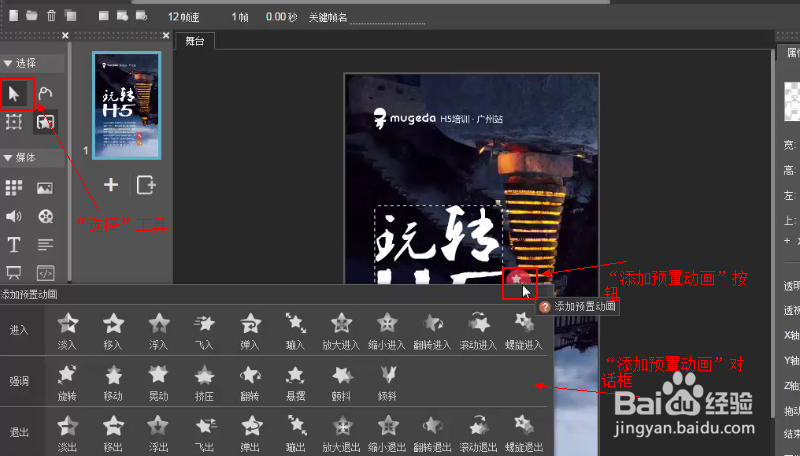The height and width of the screenshot is (456, 800).
Task: Click the new document toolbar icon
Action: [14, 16]
